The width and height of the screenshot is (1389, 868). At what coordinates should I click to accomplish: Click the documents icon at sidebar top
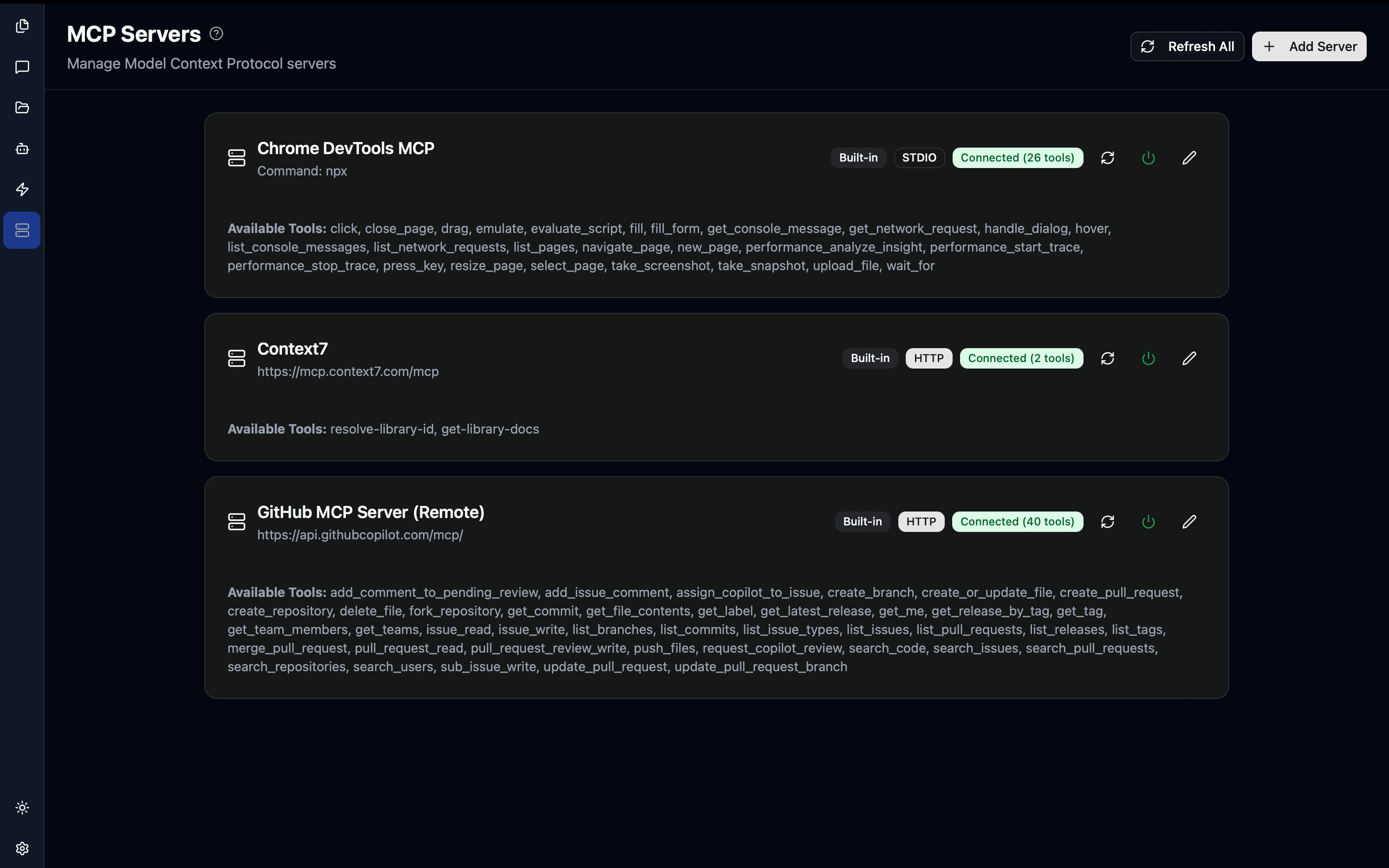pos(22,26)
